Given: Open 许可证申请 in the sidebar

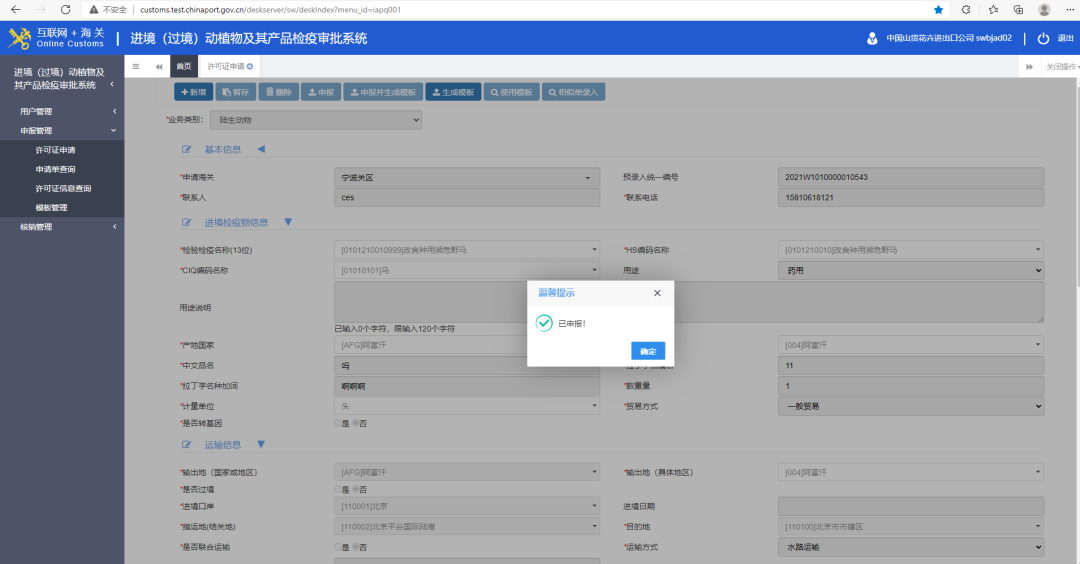Looking at the screenshot, I should click(x=56, y=150).
